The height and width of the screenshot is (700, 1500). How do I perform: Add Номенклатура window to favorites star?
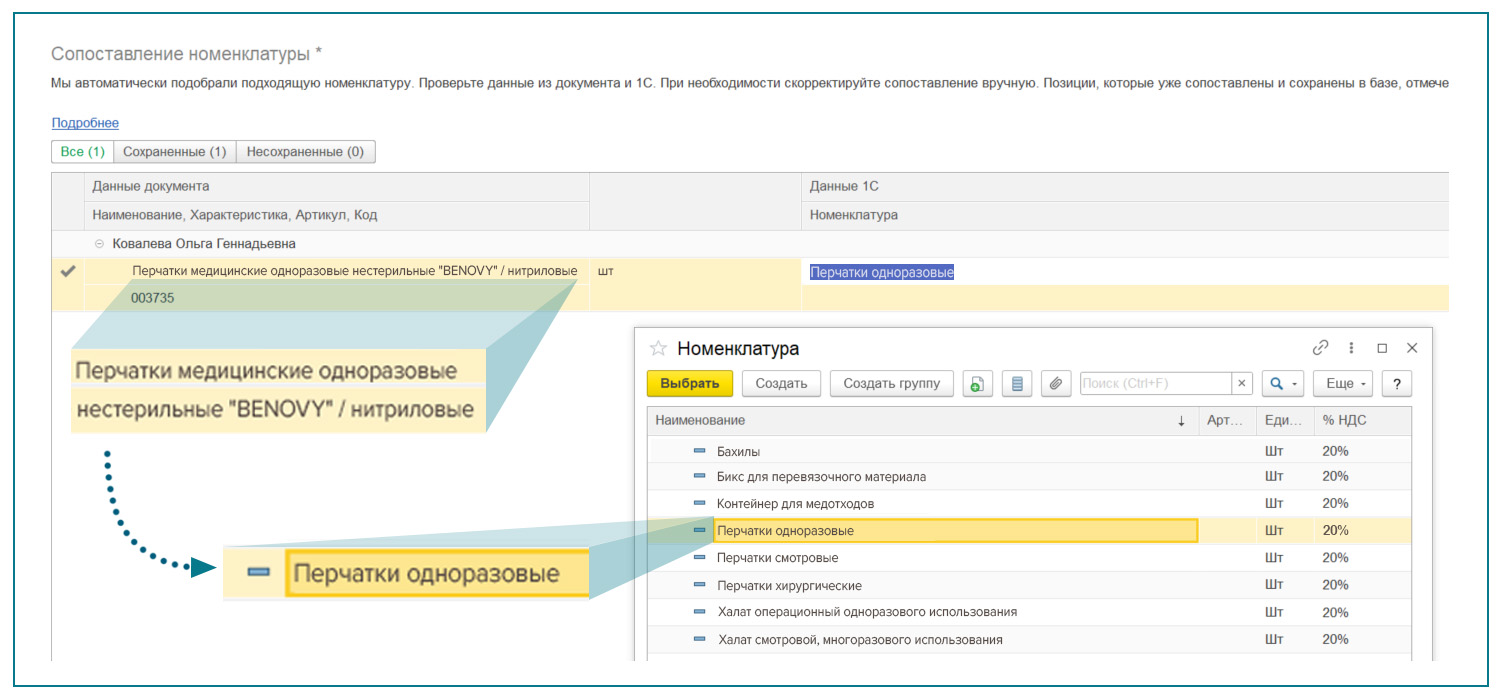point(658,349)
